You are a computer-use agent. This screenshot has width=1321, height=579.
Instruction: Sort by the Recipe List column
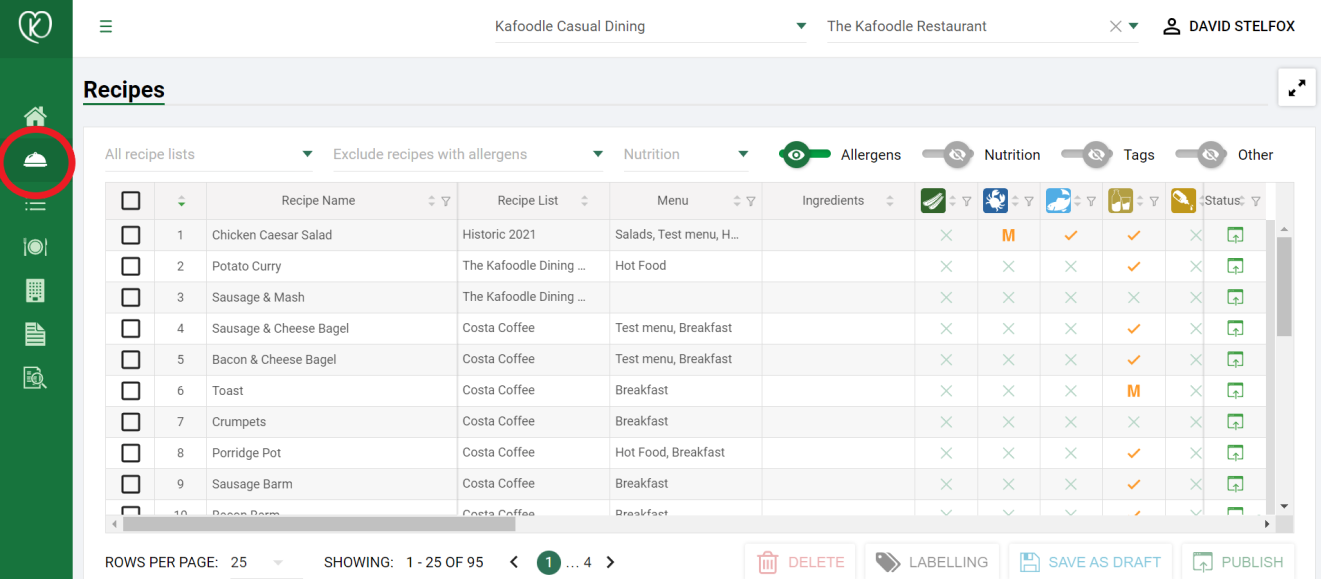(584, 201)
